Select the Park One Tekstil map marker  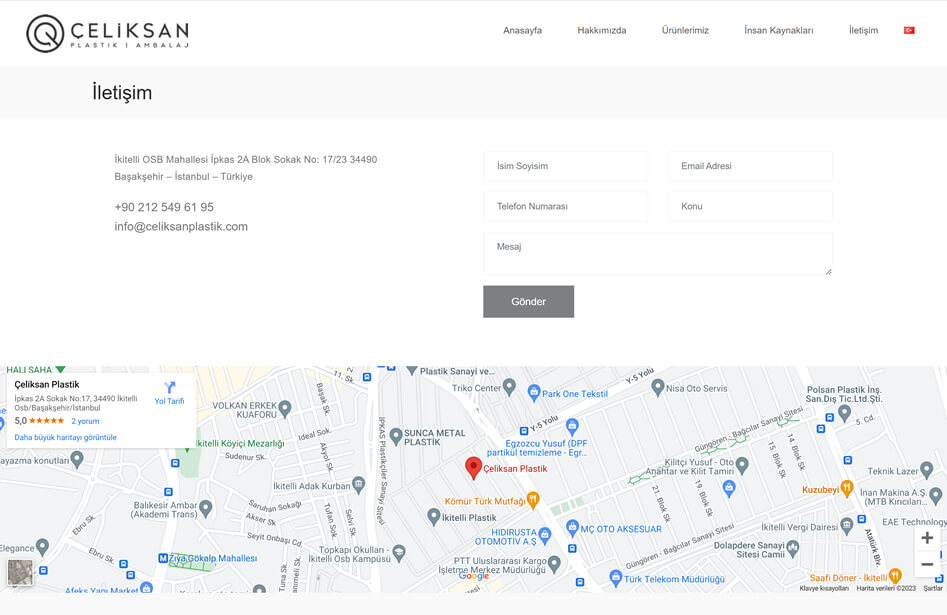point(534,393)
